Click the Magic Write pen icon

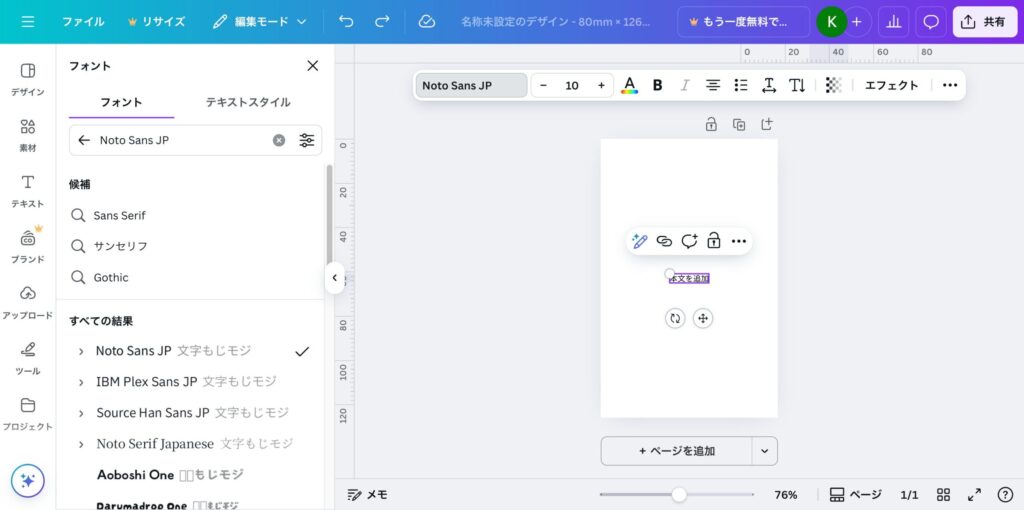pos(640,241)
